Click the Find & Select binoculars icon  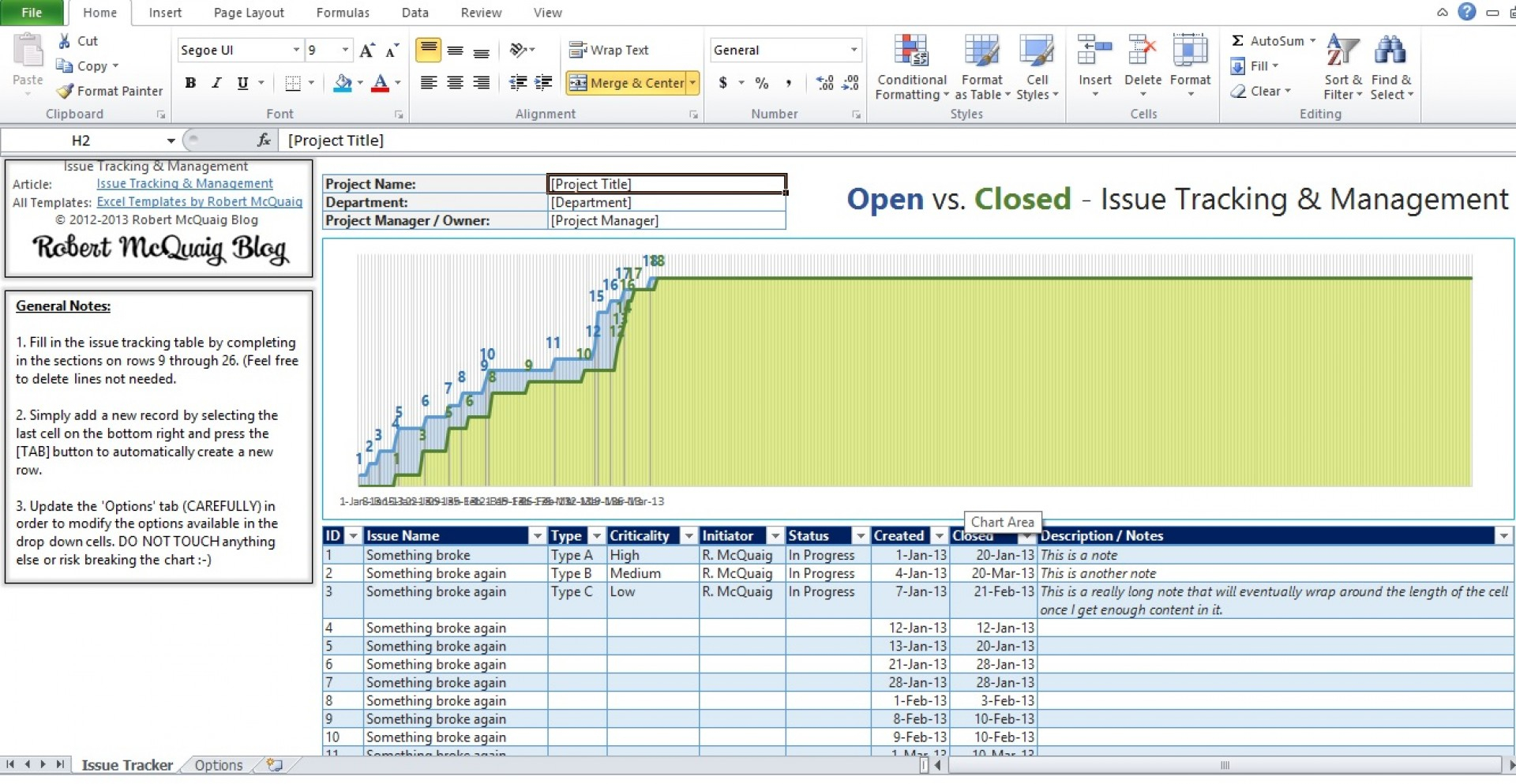pos(1390,51)
